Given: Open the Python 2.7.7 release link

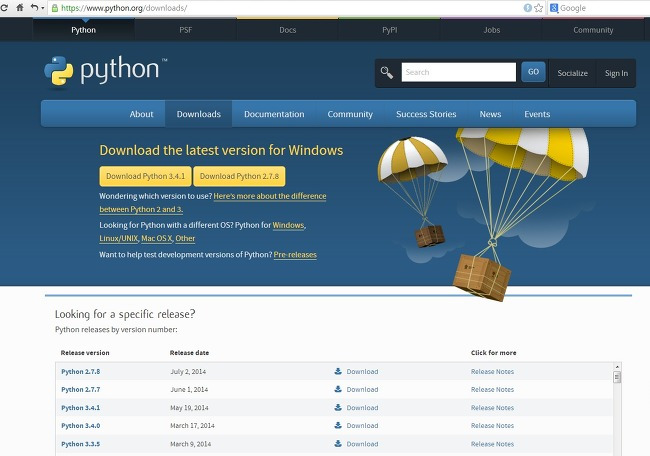Looking at the screenshot, I should [x=80, y=389].
